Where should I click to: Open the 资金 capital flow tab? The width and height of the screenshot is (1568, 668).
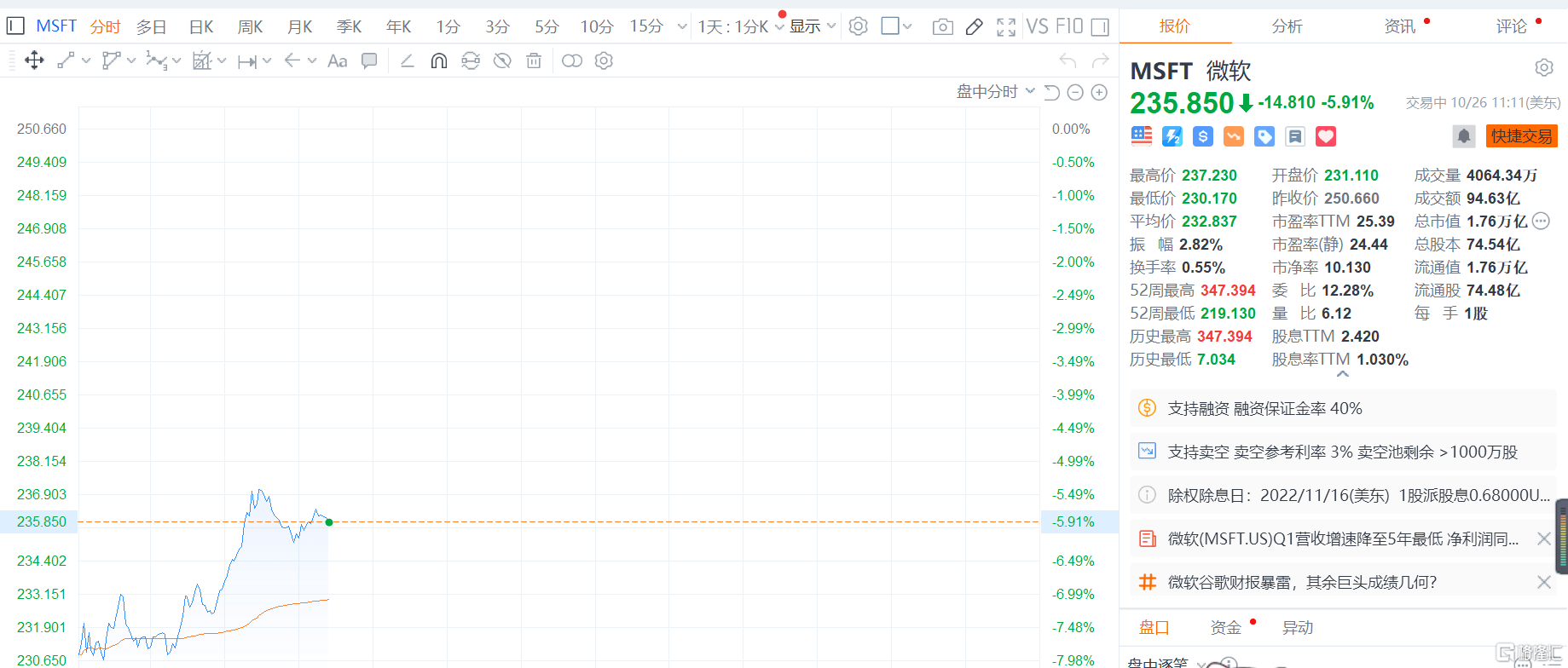pyautogui.click(x=1226, y=628)
